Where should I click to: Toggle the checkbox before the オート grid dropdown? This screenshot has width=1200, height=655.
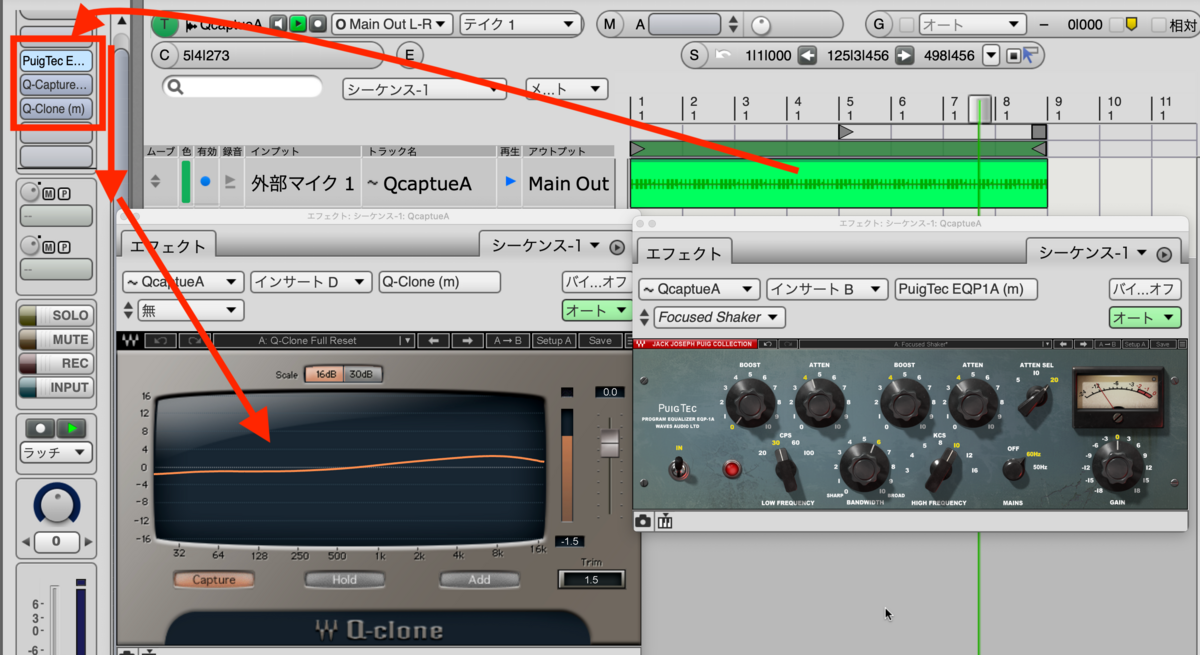click(x=907, y=25)
